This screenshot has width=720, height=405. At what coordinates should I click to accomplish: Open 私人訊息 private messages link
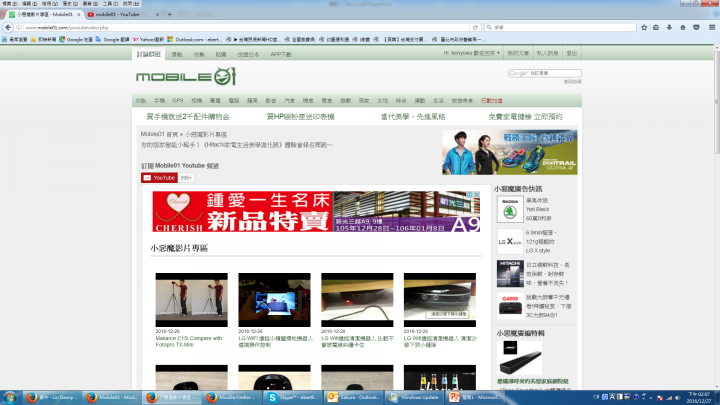(x=547, y=53)
